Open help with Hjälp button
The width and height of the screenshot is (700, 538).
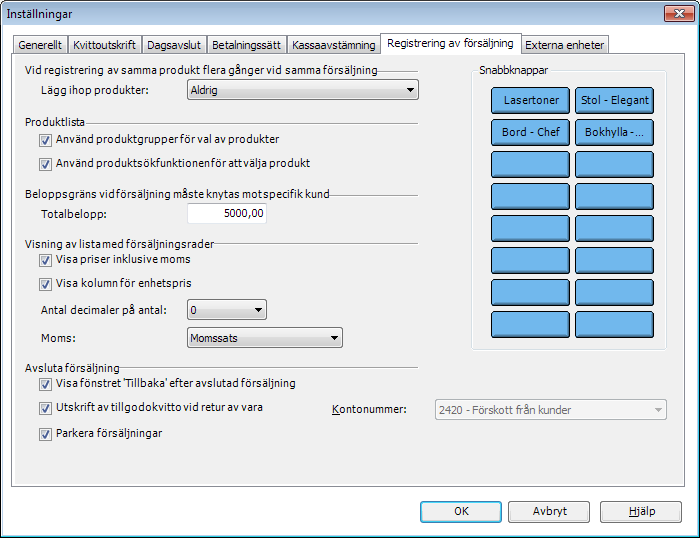coord(641,512)
